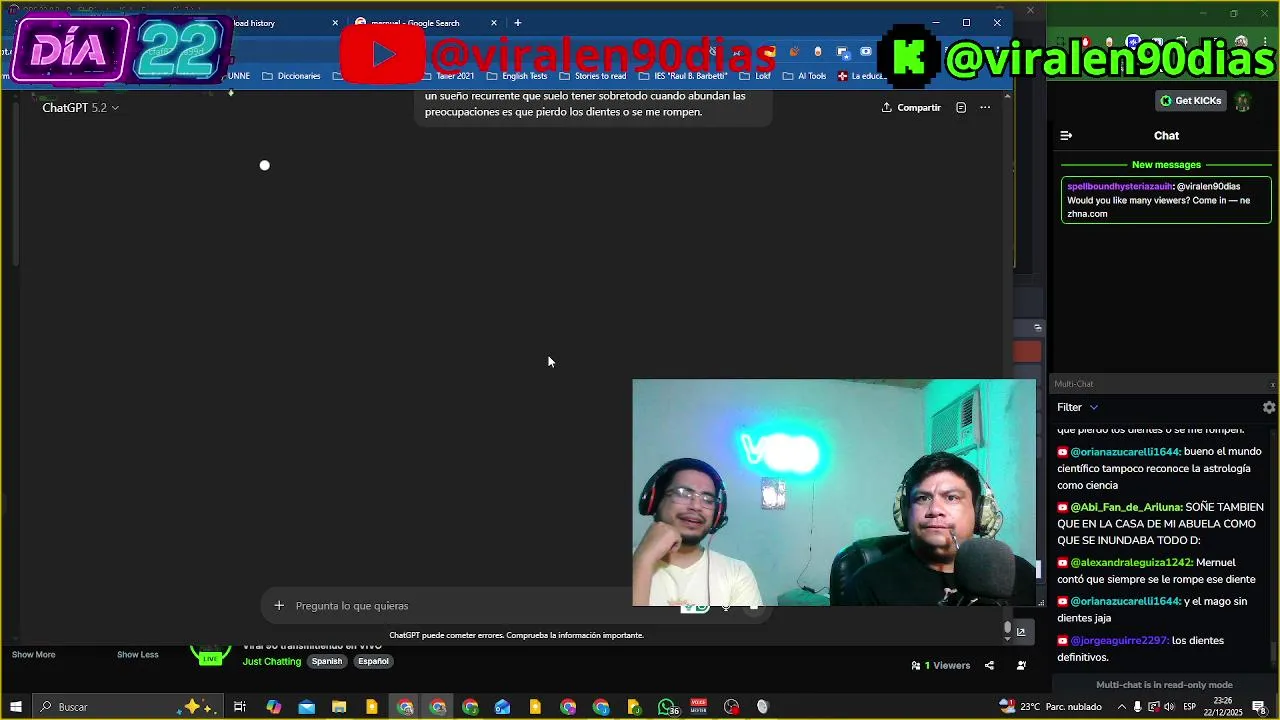The width and height of the screenshot is (1280, 720).
Task: Open the AI Tools bookmarks folder
Action: [x=804, y=76]
